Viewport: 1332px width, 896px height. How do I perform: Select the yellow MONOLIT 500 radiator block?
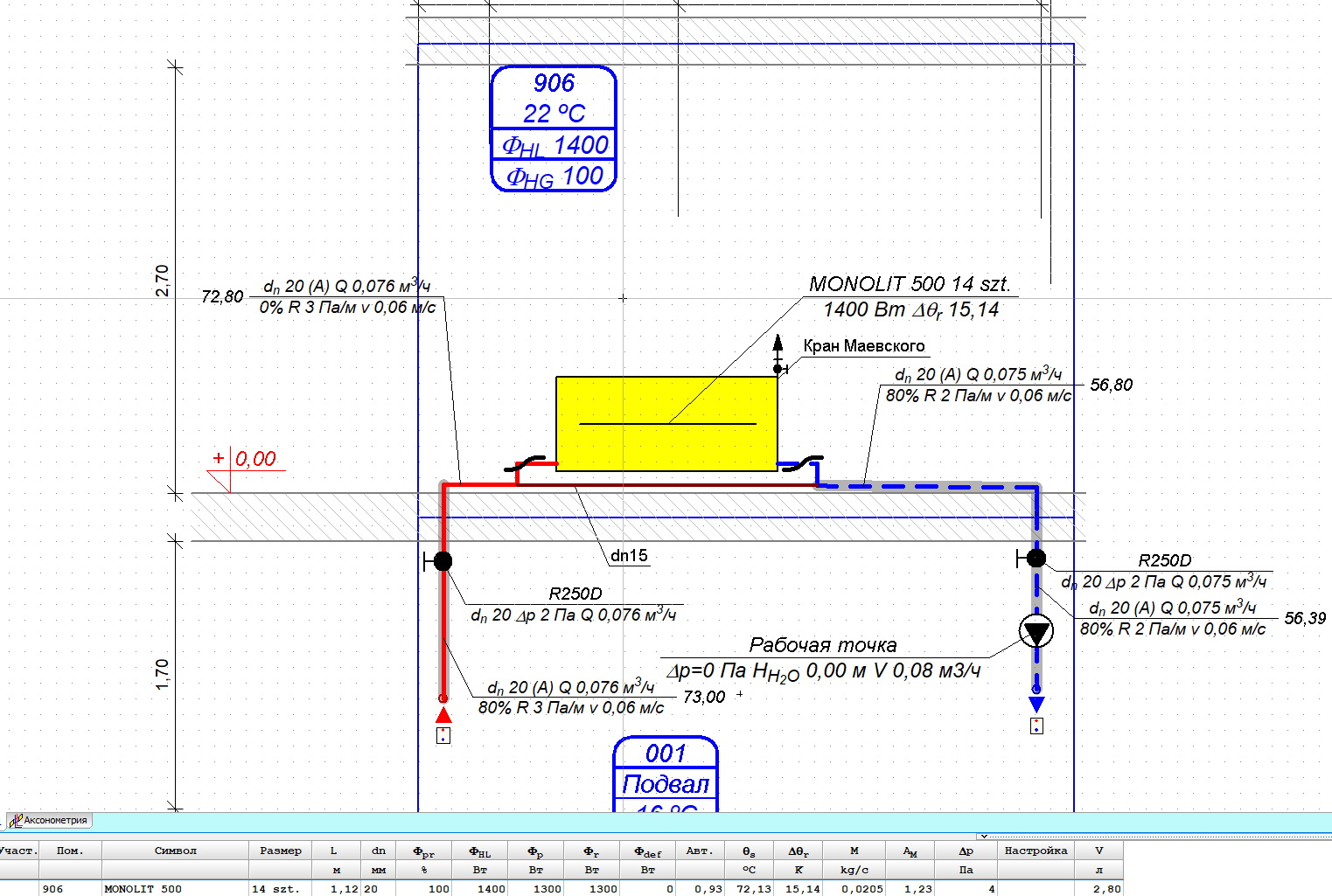[x=666, y=424]
